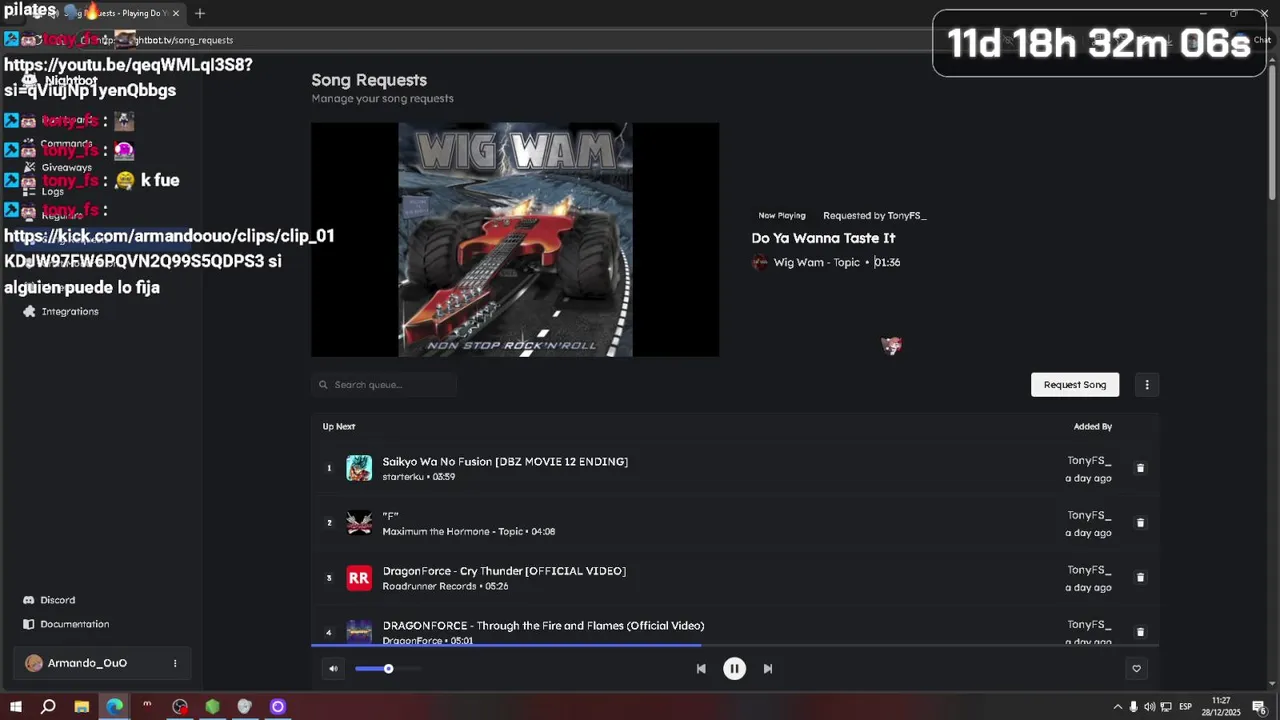Open the Giveaways sidebar item
The image size is (1280, 720).
click(x=66, y=168)
